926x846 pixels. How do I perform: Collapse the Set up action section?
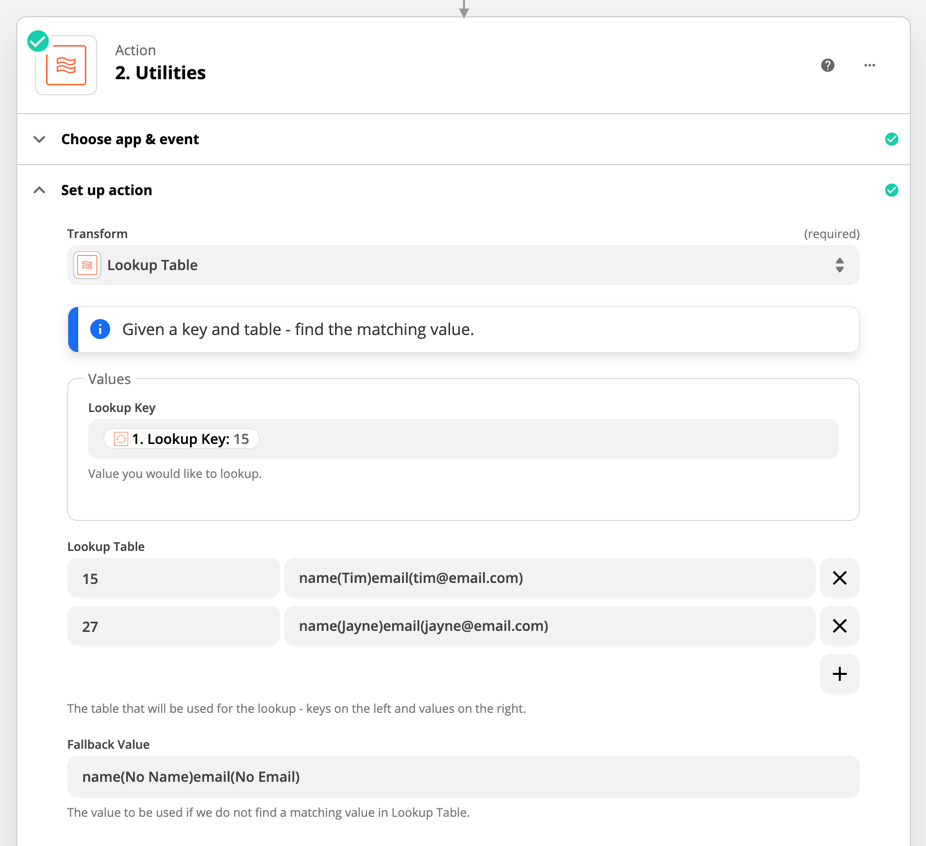(39, 190)
